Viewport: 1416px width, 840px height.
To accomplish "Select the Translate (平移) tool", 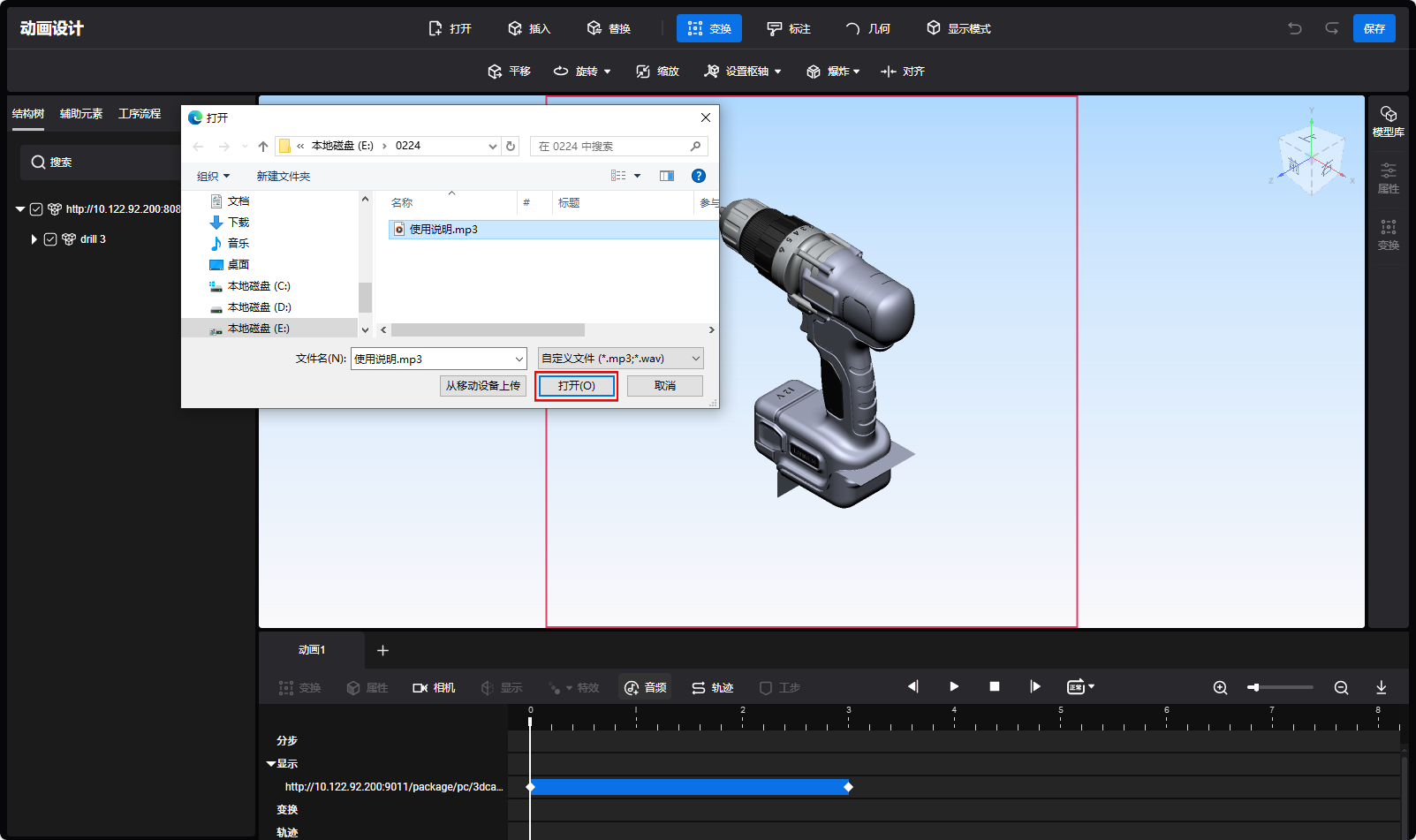I will point(510,72).
